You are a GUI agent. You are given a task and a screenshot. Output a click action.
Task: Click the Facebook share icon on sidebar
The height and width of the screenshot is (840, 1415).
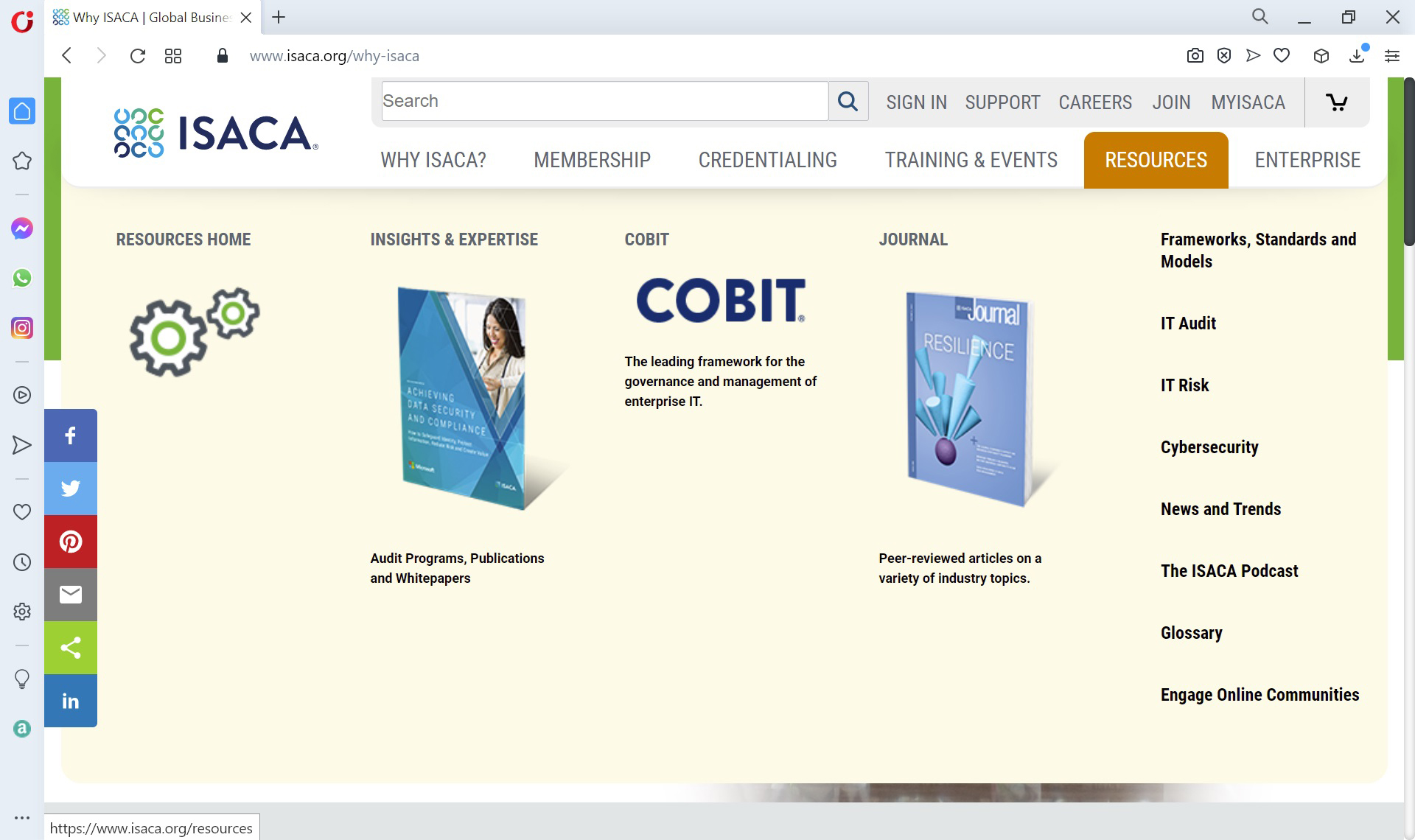[70, 435]
